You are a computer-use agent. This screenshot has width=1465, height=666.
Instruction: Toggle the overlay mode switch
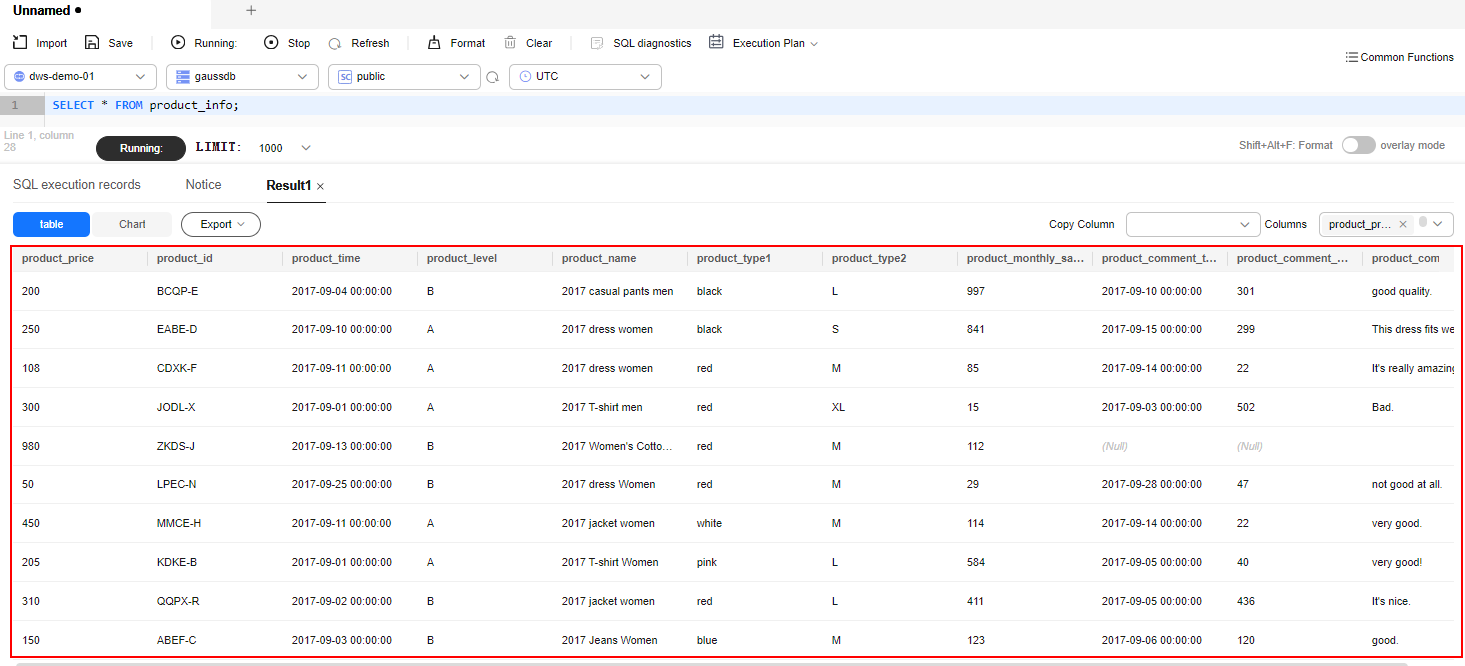(1358, 145)
